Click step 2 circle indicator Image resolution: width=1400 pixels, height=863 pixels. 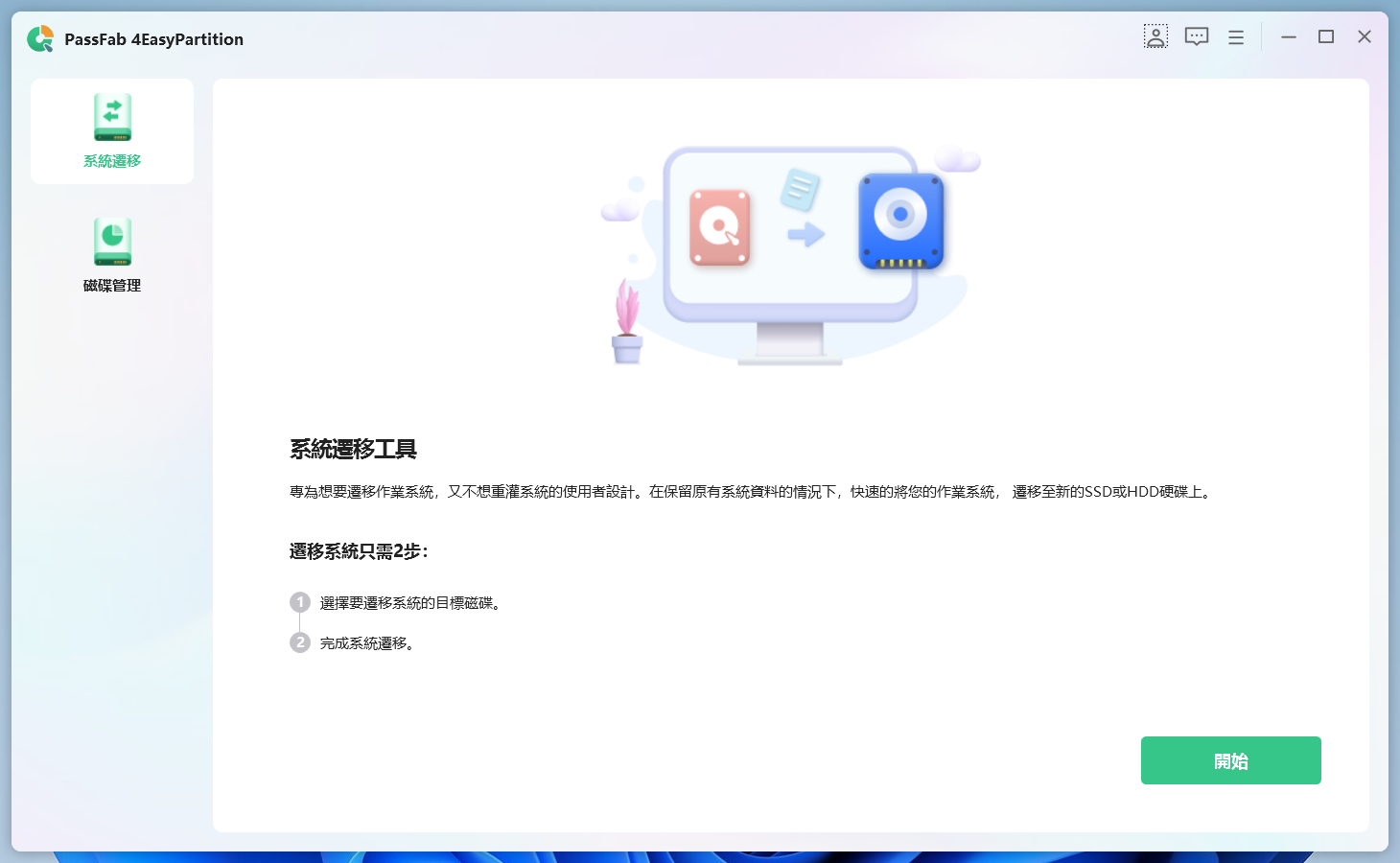(299, 642)
